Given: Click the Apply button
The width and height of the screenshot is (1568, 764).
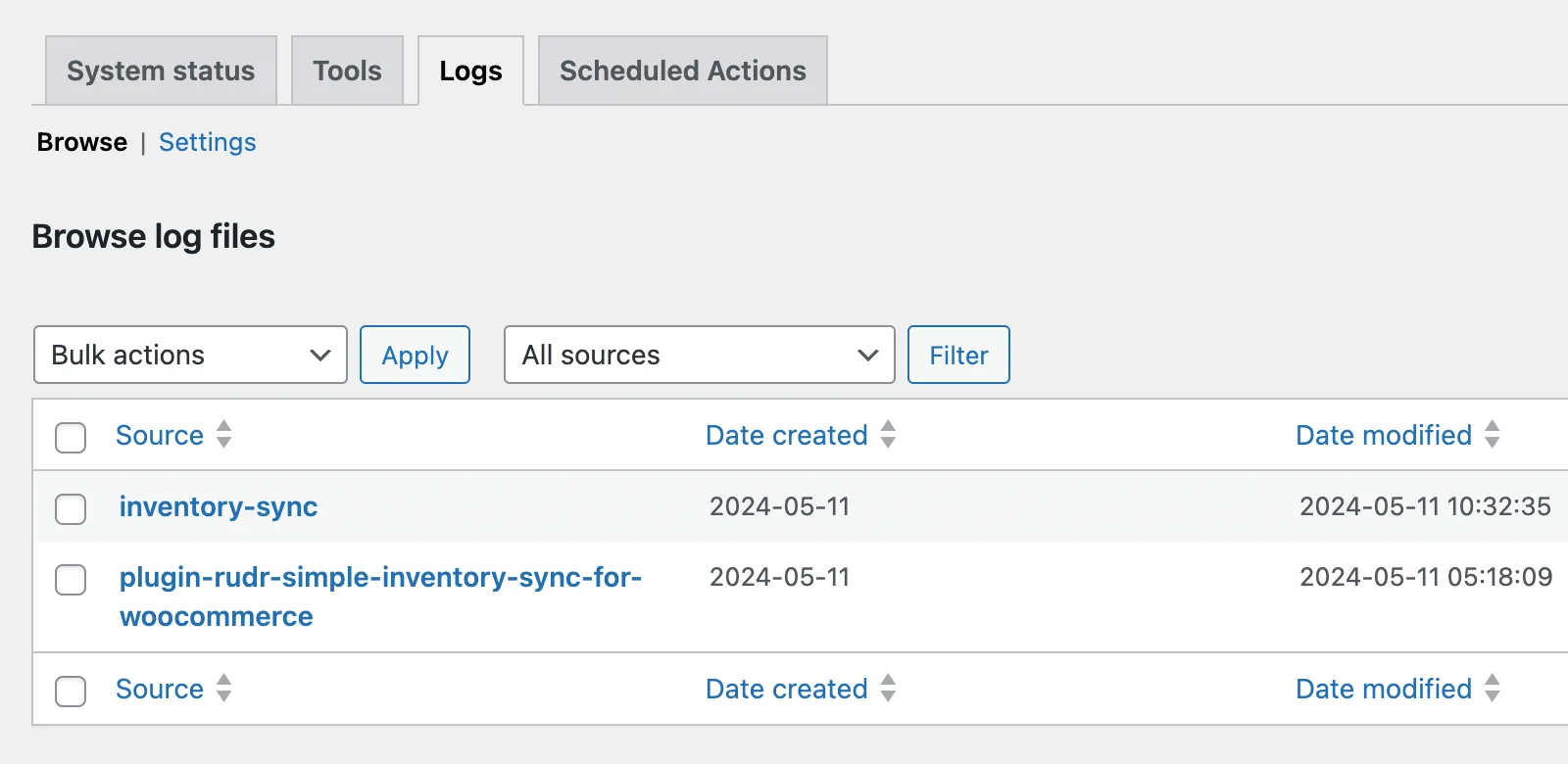Looking at the screenshot, I should 415,355.
